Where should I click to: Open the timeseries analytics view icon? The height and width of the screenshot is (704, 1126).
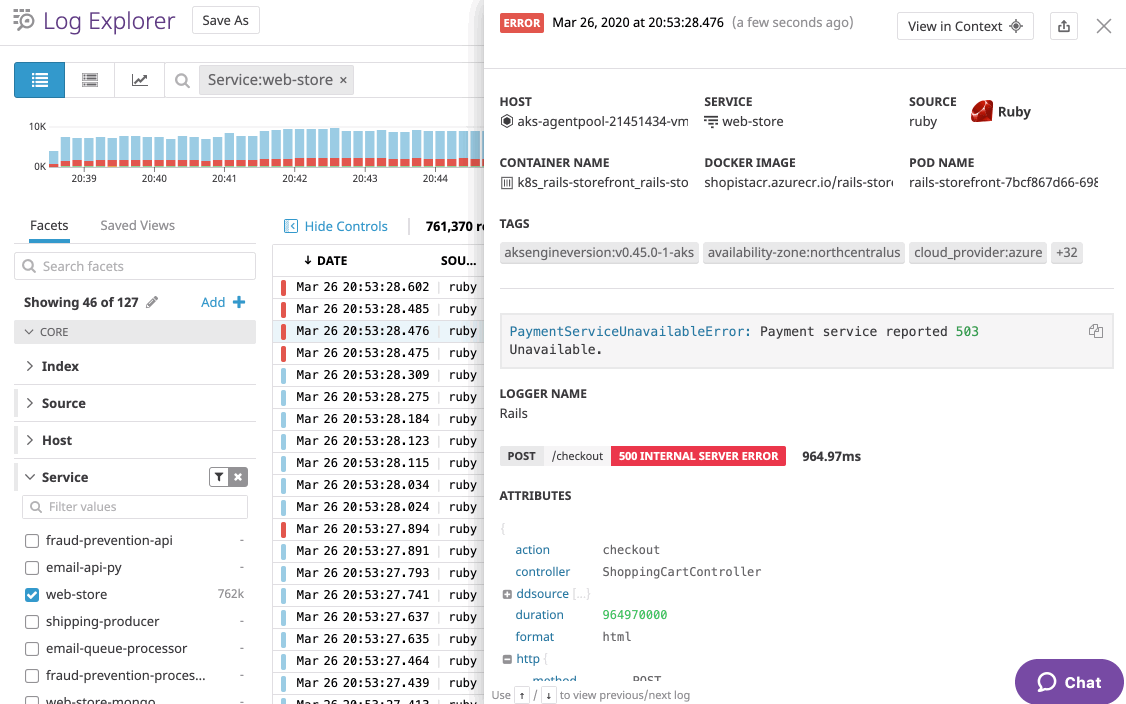click(140, 80)
